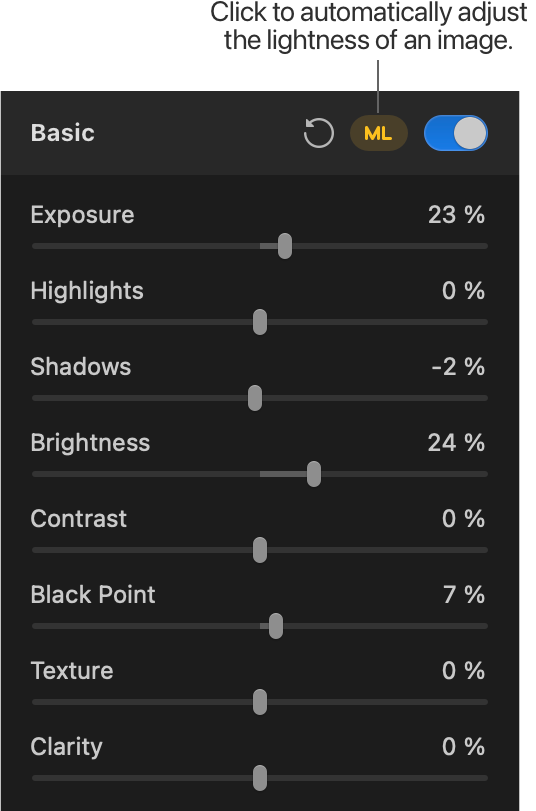Click the ML auto-adjust lightness button

coord(379,133)
